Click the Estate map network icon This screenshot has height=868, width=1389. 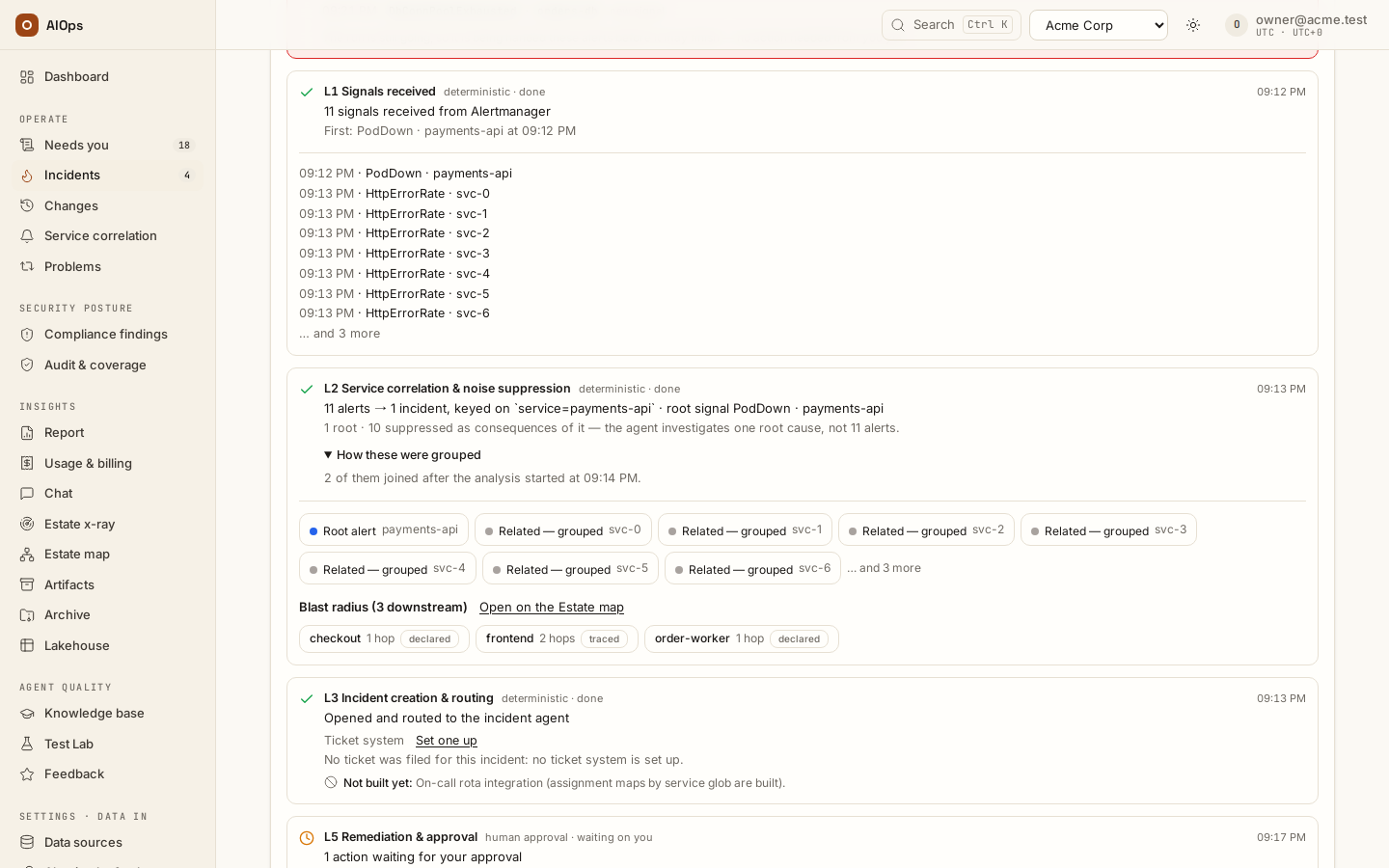27,555
